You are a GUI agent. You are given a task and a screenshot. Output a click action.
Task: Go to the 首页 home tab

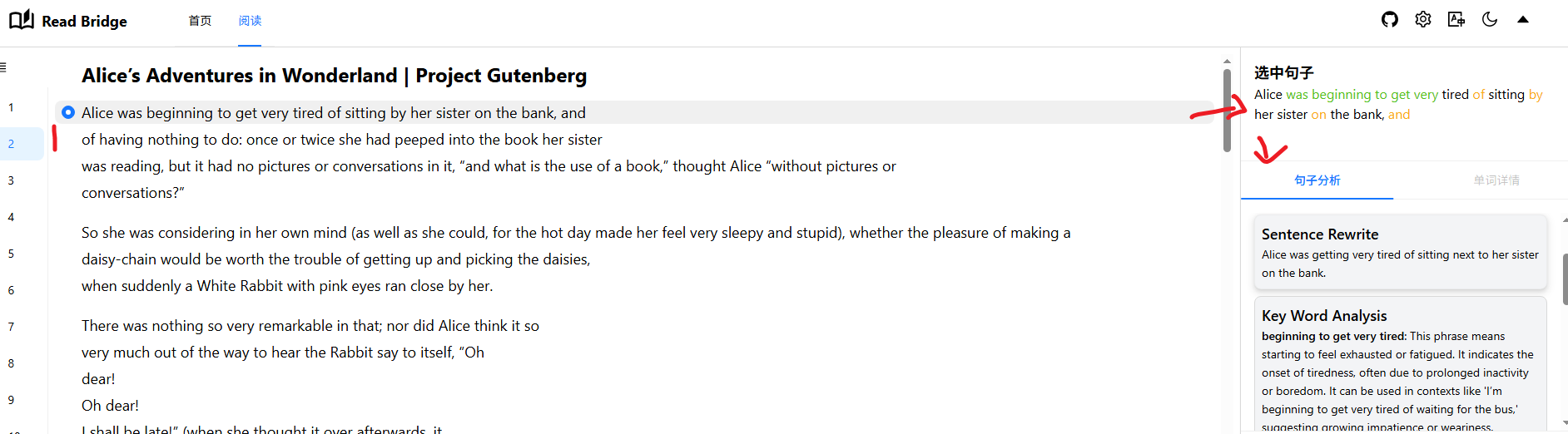click(x=200, y=21)
